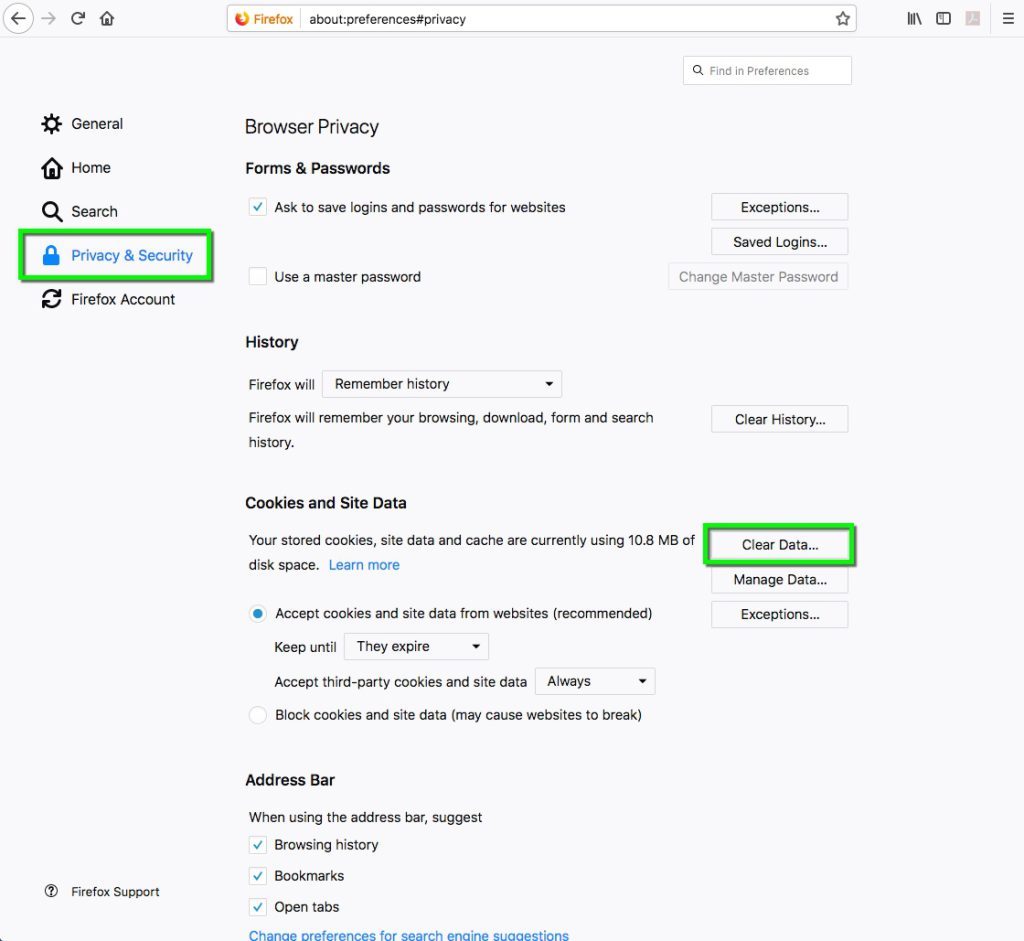
Task: Click the back navigation arrow
Action: point(18,19)
